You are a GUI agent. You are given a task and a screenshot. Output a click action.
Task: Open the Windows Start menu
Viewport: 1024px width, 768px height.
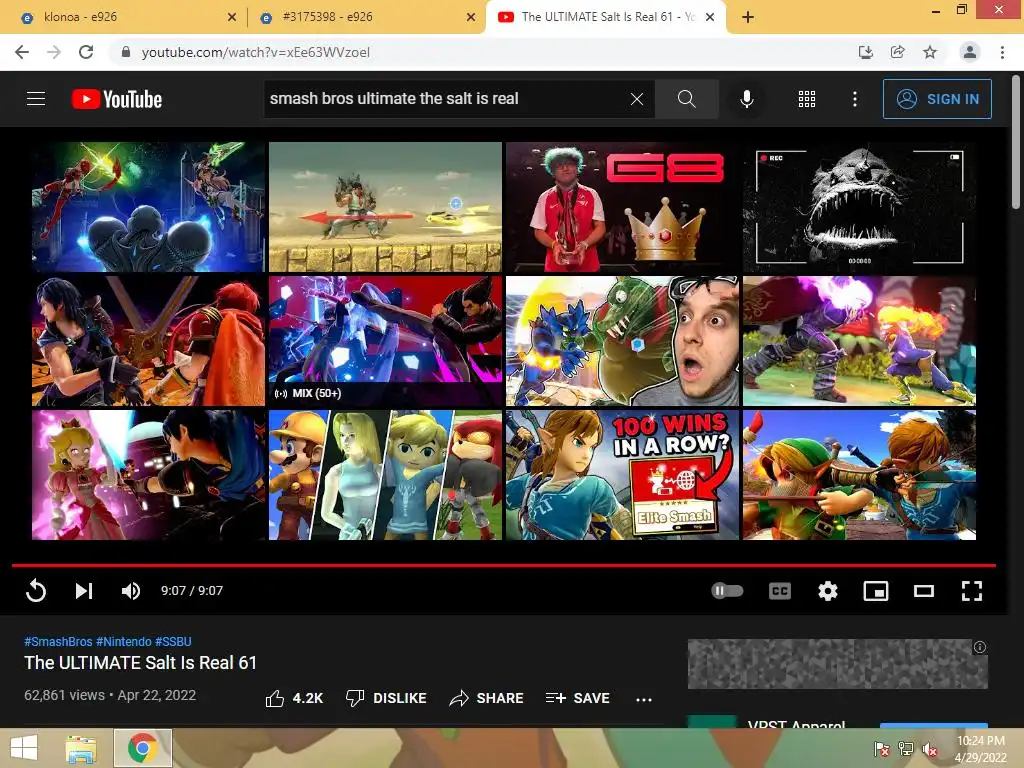(24, 748)
